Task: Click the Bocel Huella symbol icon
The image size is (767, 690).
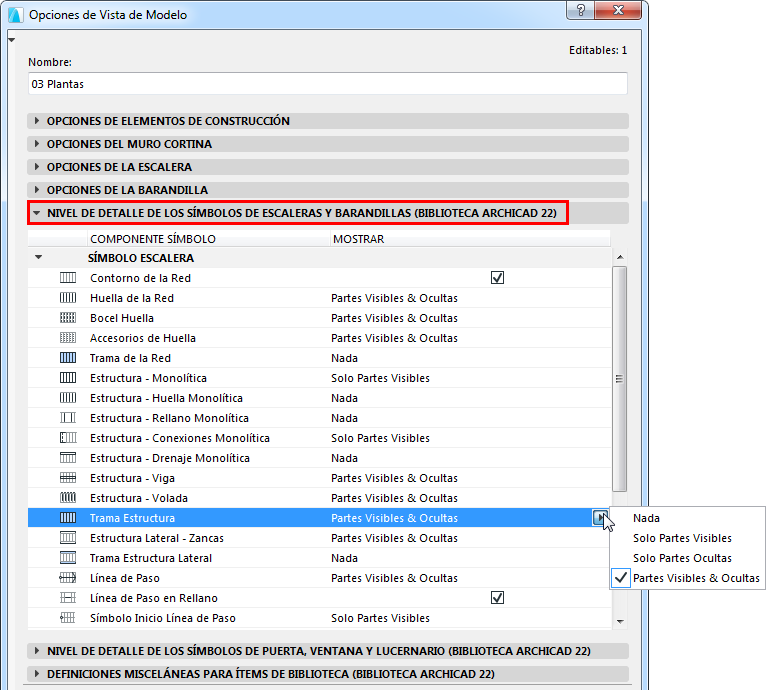Action: pyautogui.click(x=68, y=318)
